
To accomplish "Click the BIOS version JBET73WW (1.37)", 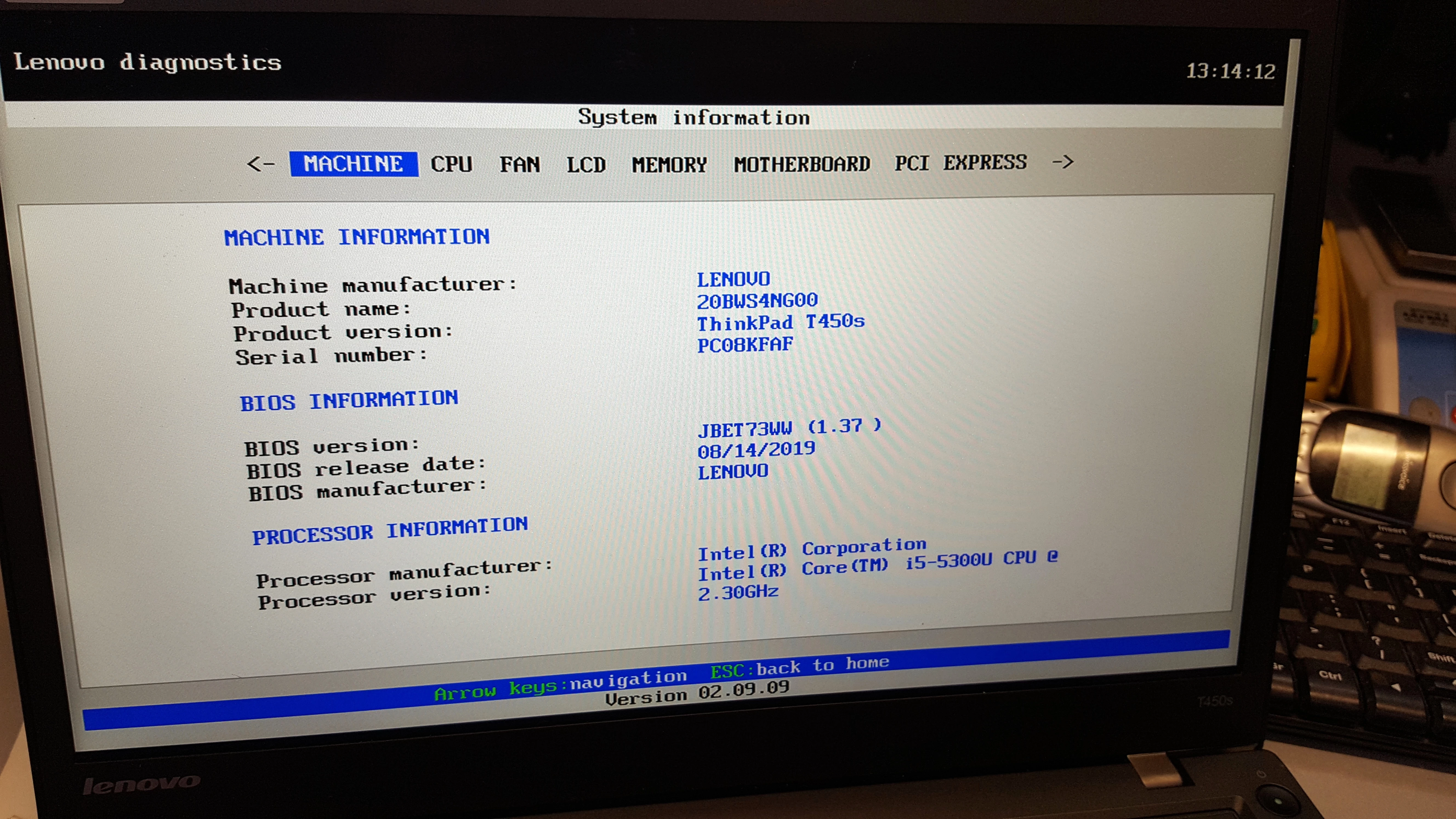I will pos(790,428).
